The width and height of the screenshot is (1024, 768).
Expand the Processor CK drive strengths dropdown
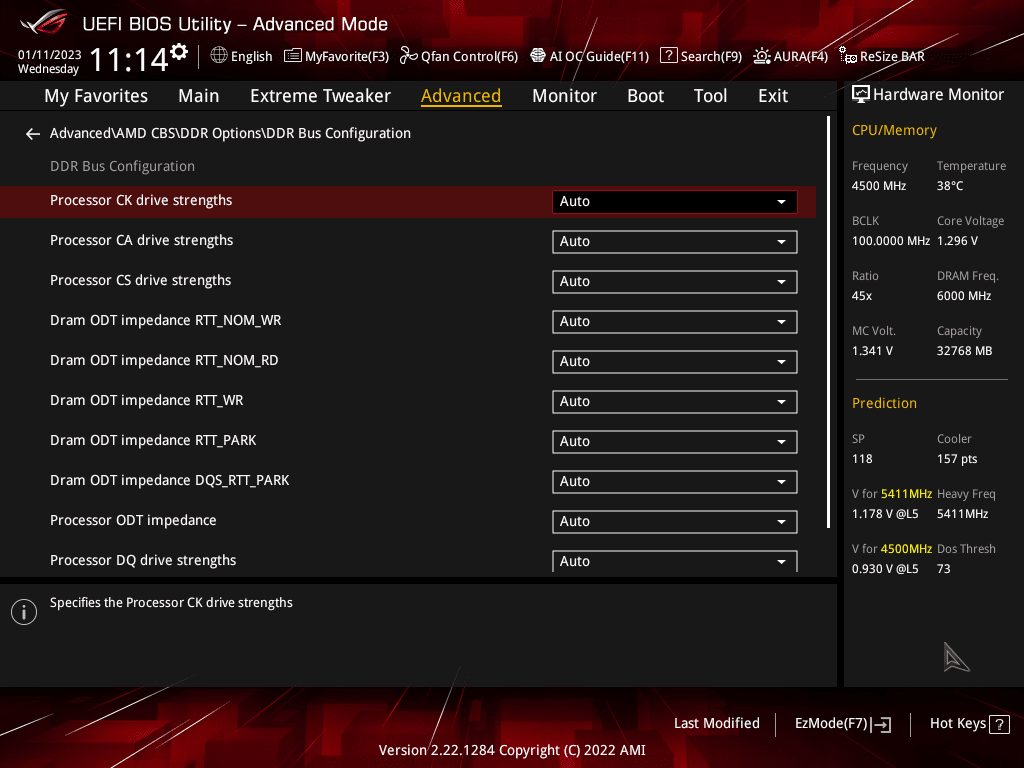point(675,202)
